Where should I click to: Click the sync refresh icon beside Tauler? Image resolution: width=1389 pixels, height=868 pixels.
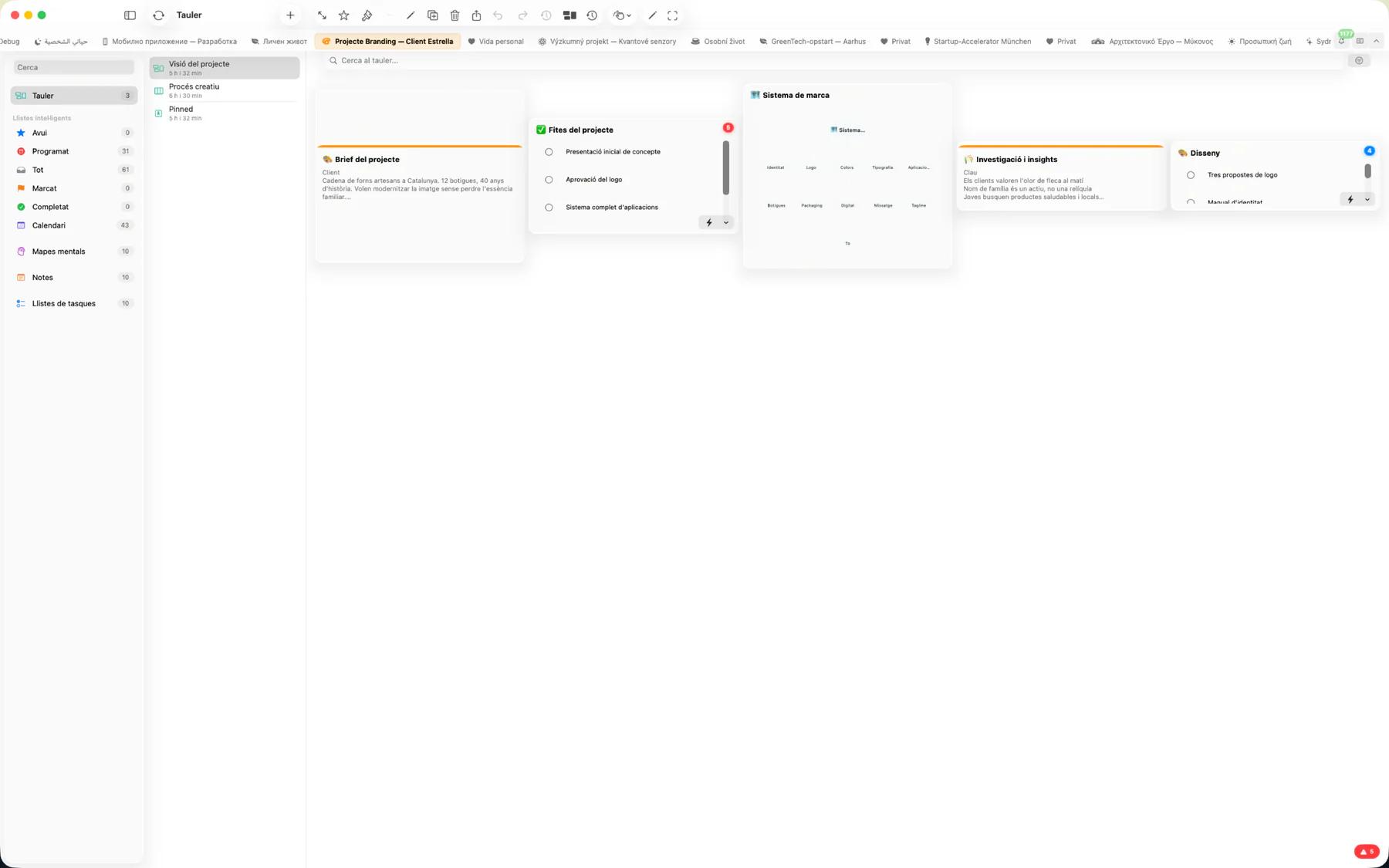click(x=159, y=15)
